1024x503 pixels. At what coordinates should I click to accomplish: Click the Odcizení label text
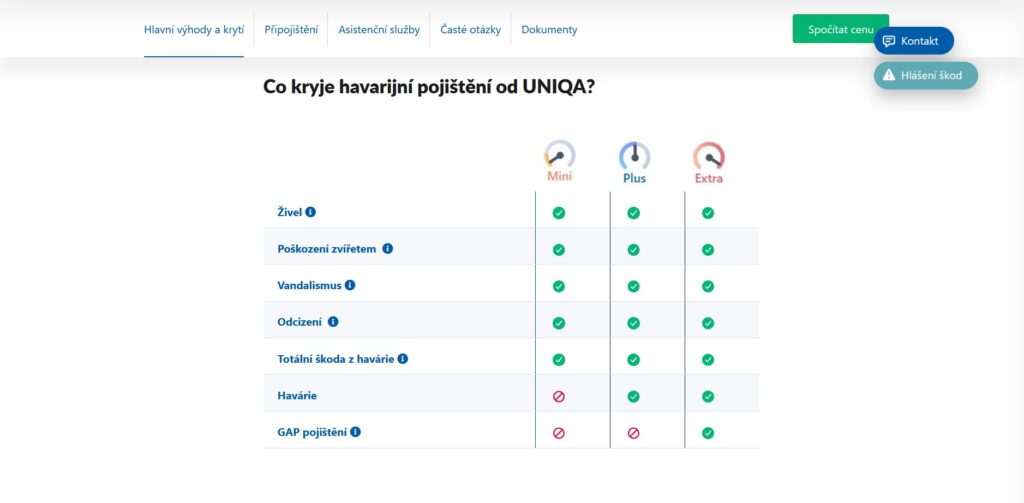point(299,322)
